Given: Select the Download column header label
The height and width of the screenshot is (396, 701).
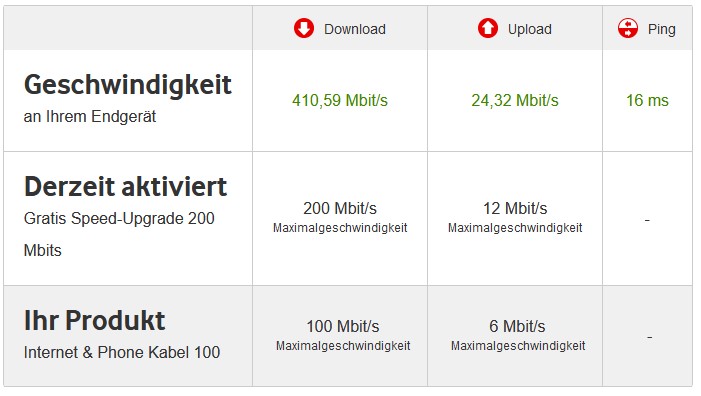Looking at the screenshot, I should [x=355, y=29].
